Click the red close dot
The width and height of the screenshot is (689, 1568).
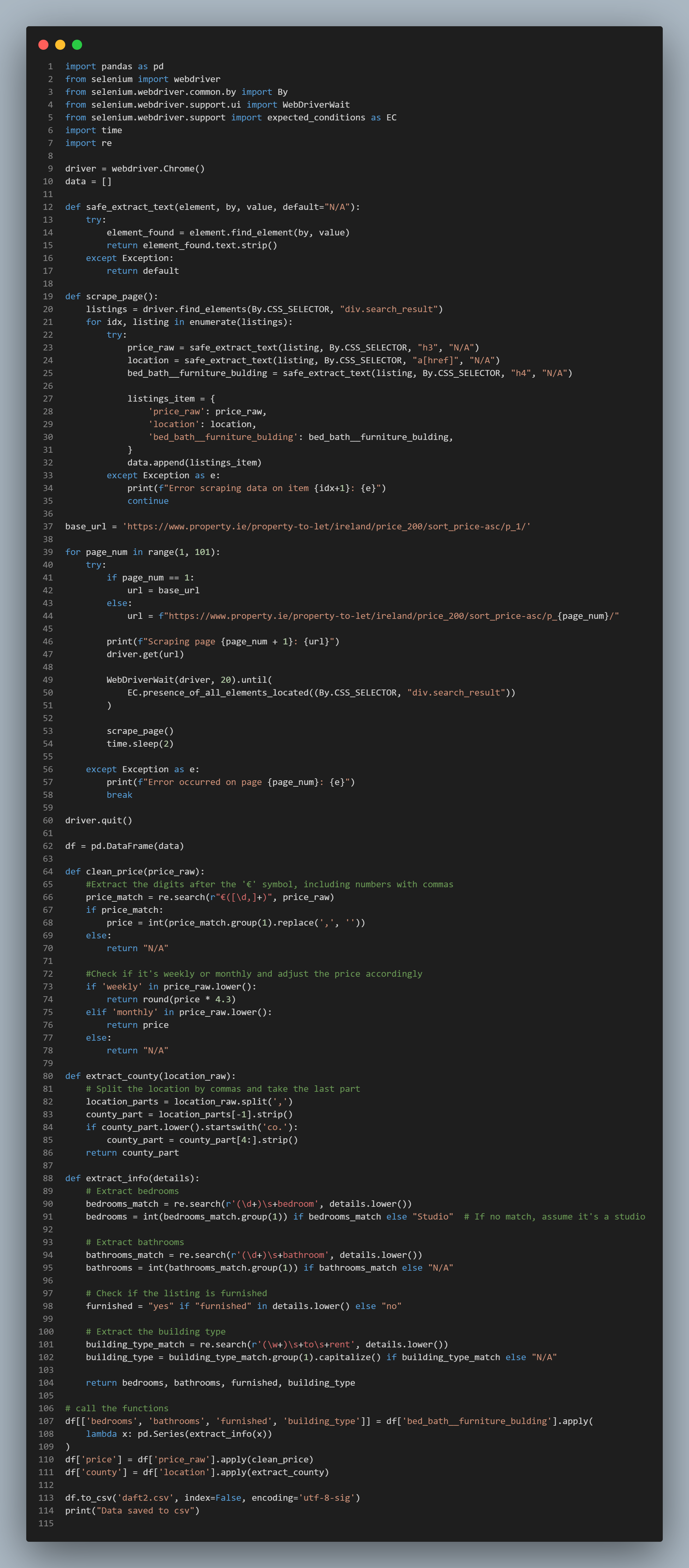[x=43, y=44]
